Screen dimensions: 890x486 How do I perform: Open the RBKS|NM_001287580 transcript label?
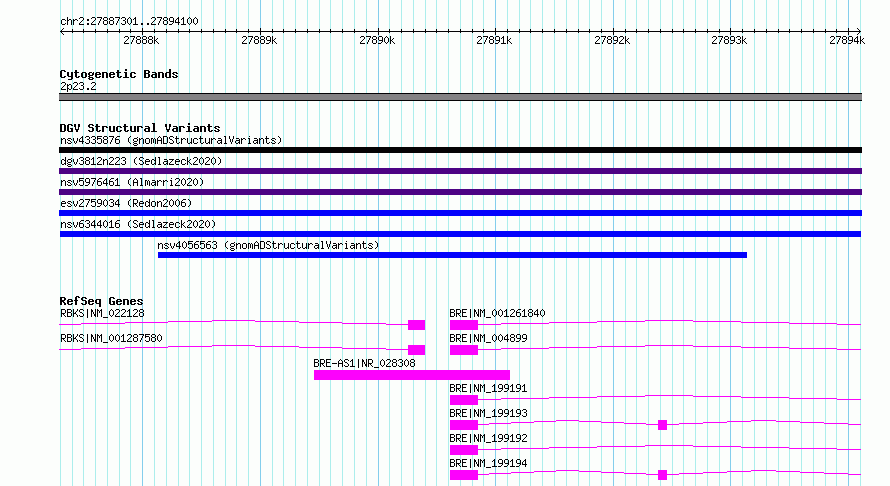coord(111,338)
